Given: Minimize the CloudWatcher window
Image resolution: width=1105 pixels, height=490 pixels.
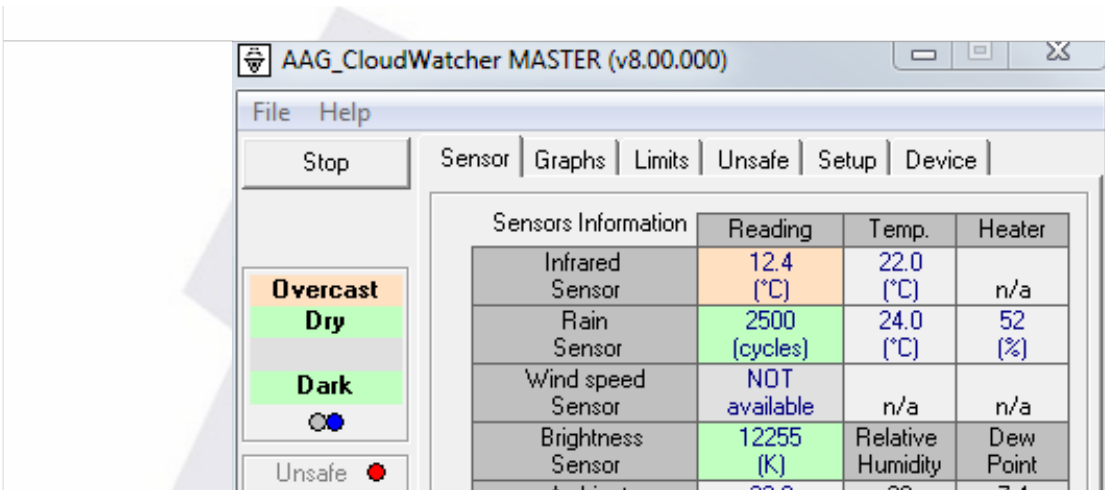Looking at the screenshot, I should [x=924, y=54].
